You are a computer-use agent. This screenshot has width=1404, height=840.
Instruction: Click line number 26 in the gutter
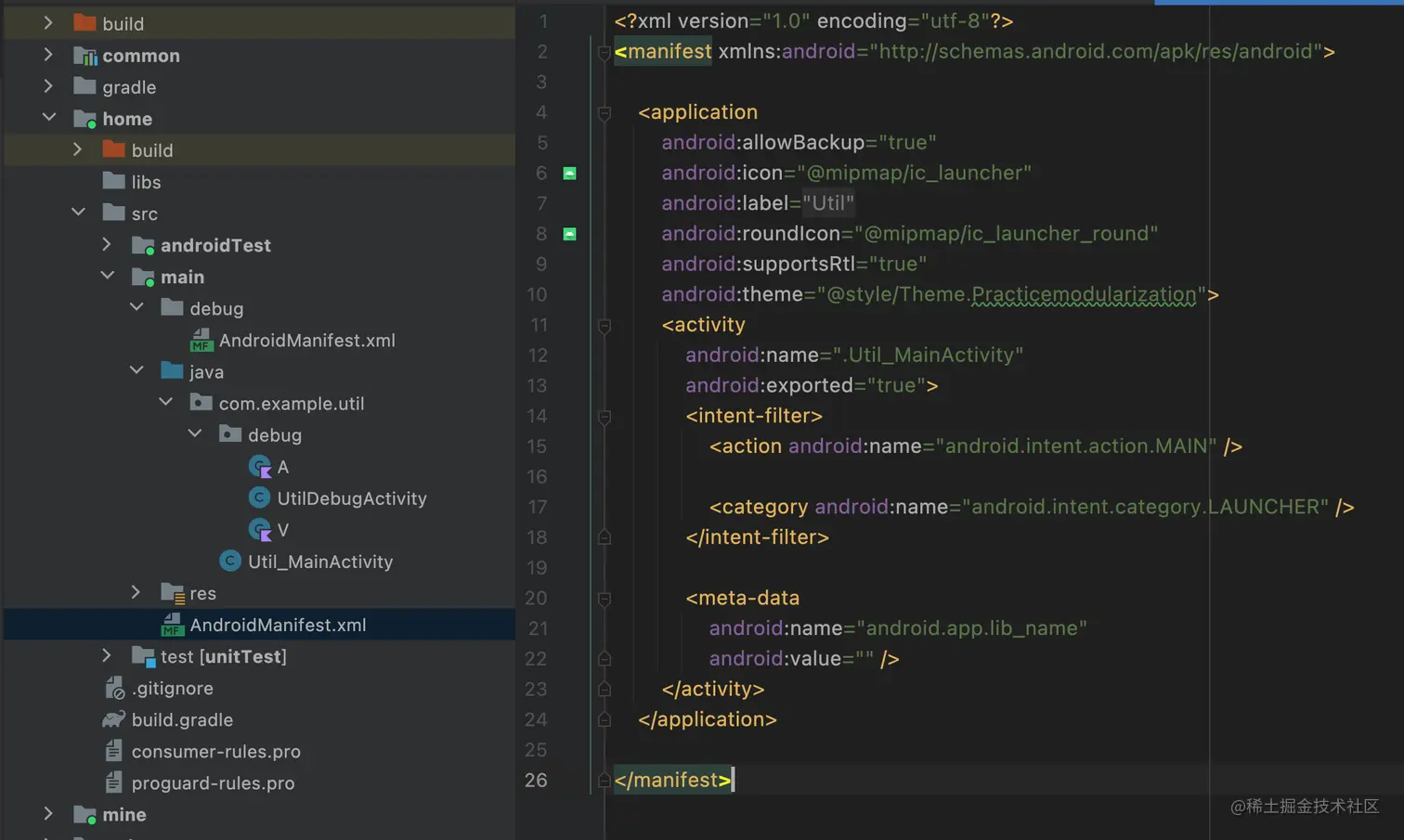pyautogui.click(x=536, y=780)
